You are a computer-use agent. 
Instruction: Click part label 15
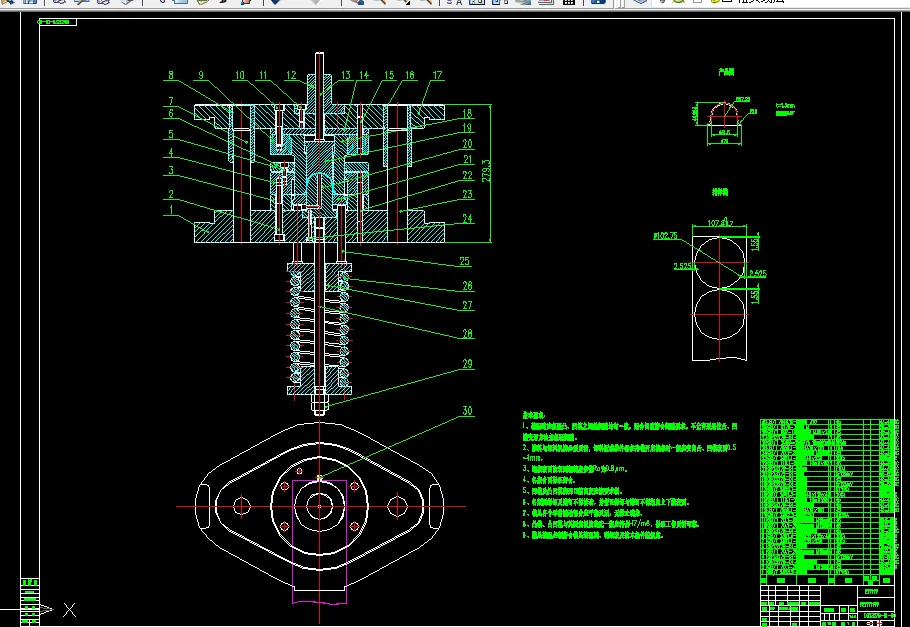point(389,75)
